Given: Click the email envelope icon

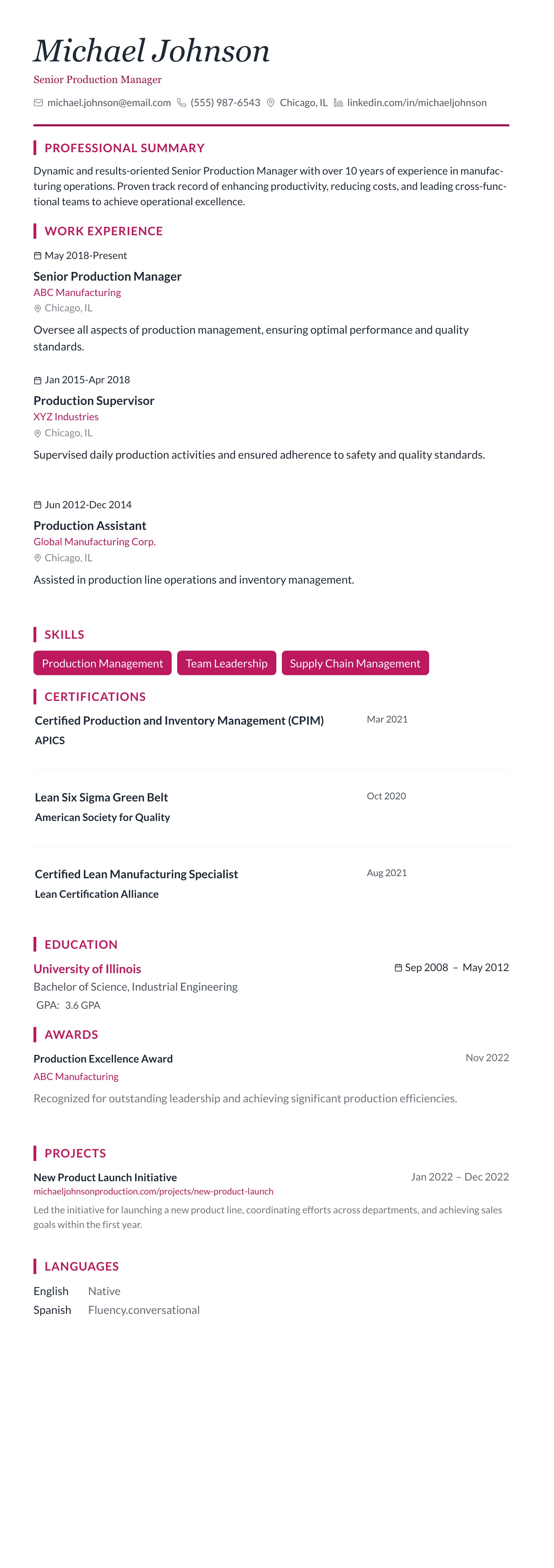Looking at the screenshot, I should (38, 103).
